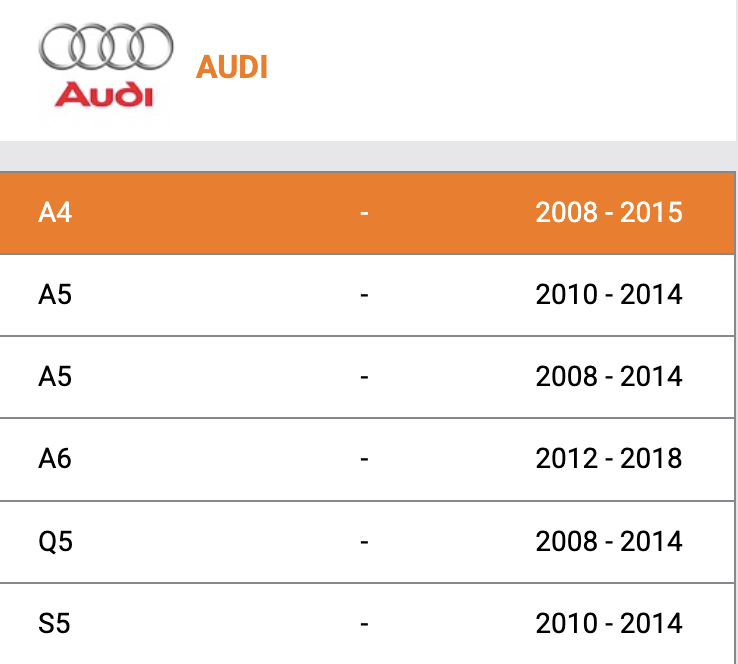Select the S5 model row
The height and width of the screenshot is (664, 738).
[x=367, y=624]
